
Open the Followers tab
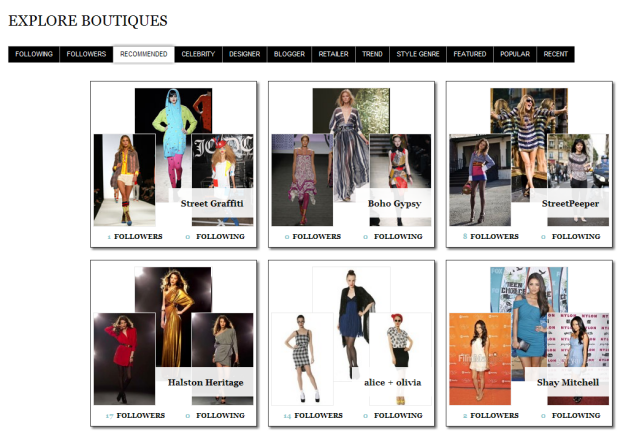(86, 54)
